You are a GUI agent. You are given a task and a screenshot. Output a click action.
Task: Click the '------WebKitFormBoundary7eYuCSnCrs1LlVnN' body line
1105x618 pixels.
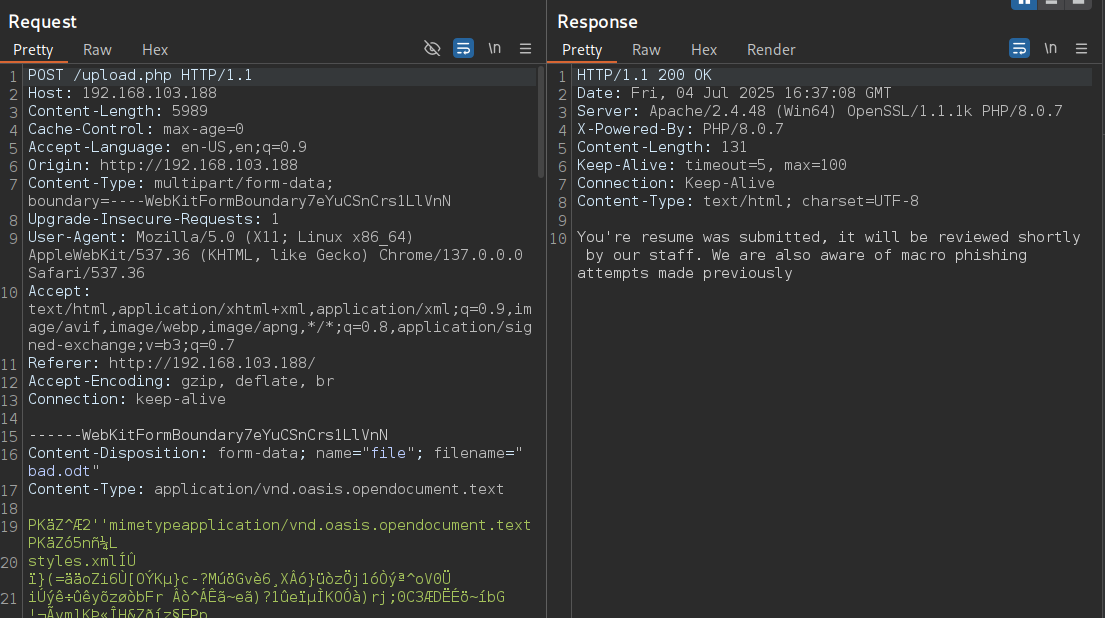(x=208, y=435)
